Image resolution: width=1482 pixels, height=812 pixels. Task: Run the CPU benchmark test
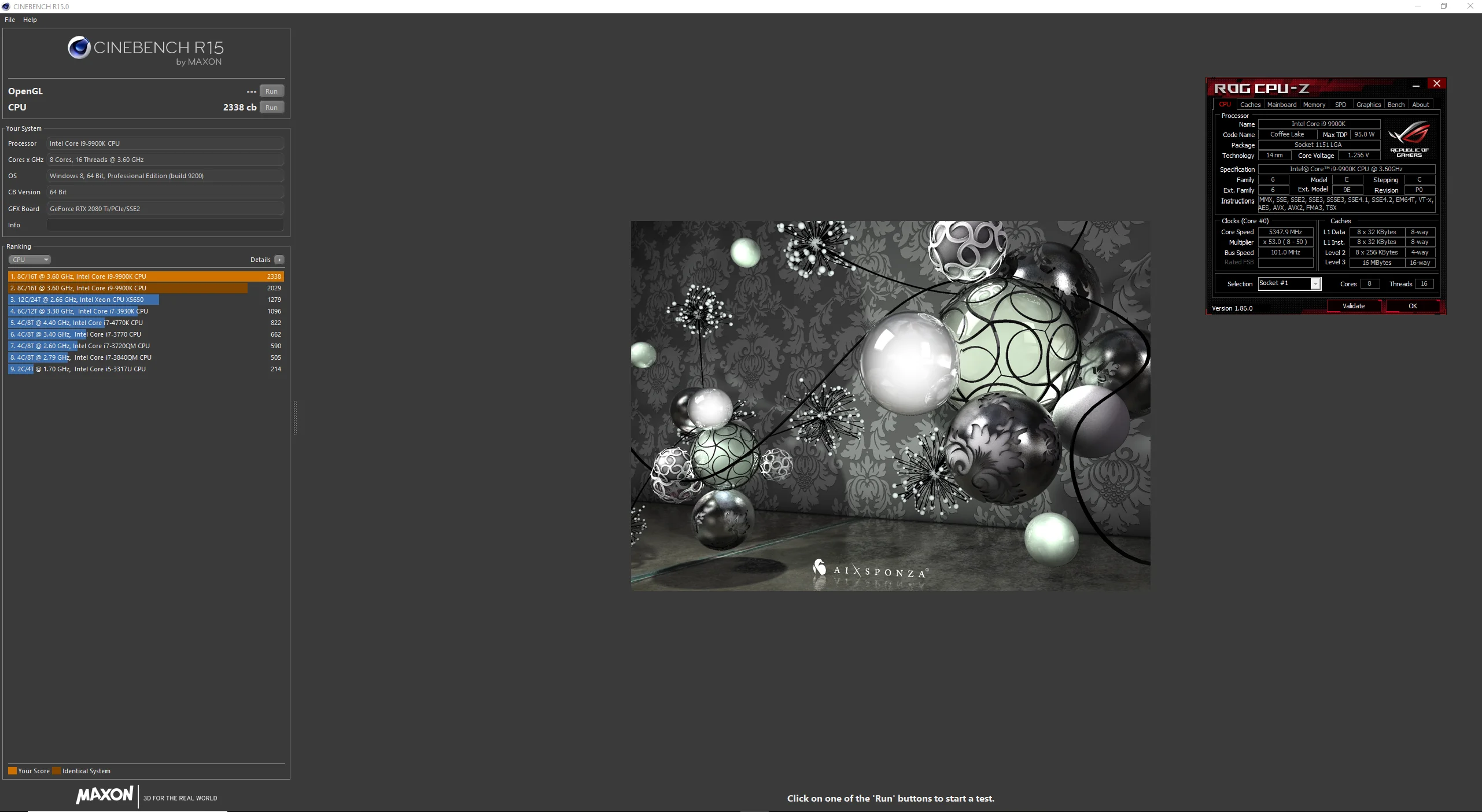(x=271, y=108)
